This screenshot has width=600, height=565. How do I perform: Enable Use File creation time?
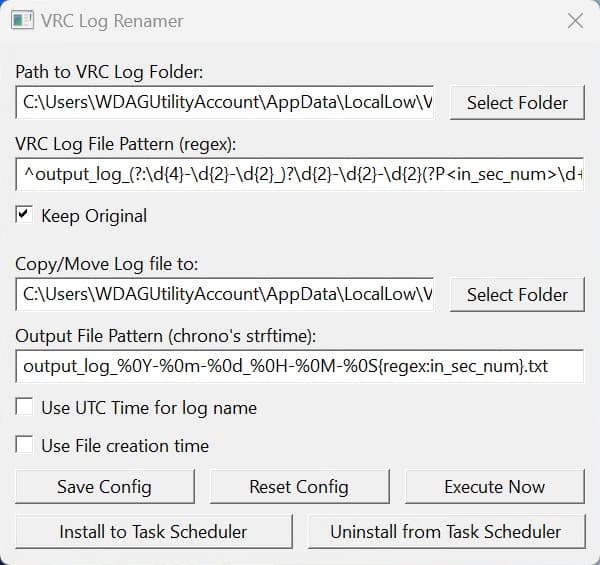click(23, 445)
